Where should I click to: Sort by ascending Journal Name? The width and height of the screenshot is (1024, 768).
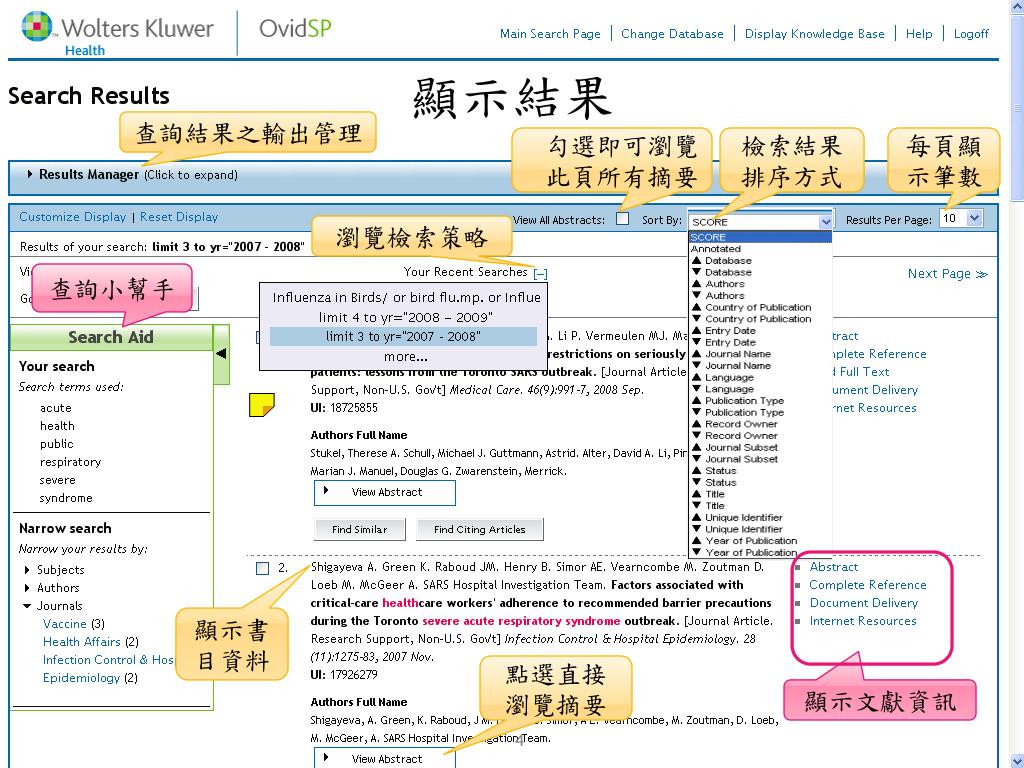pyautogui.click(x=731, y=354)
